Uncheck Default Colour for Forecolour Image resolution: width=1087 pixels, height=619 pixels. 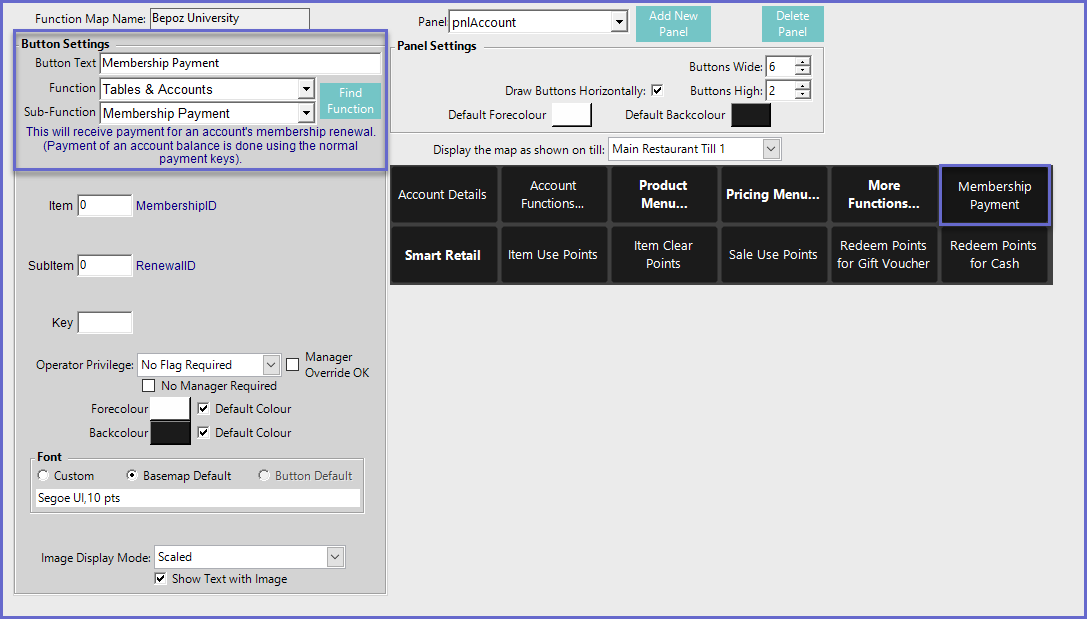coord(203,409)
